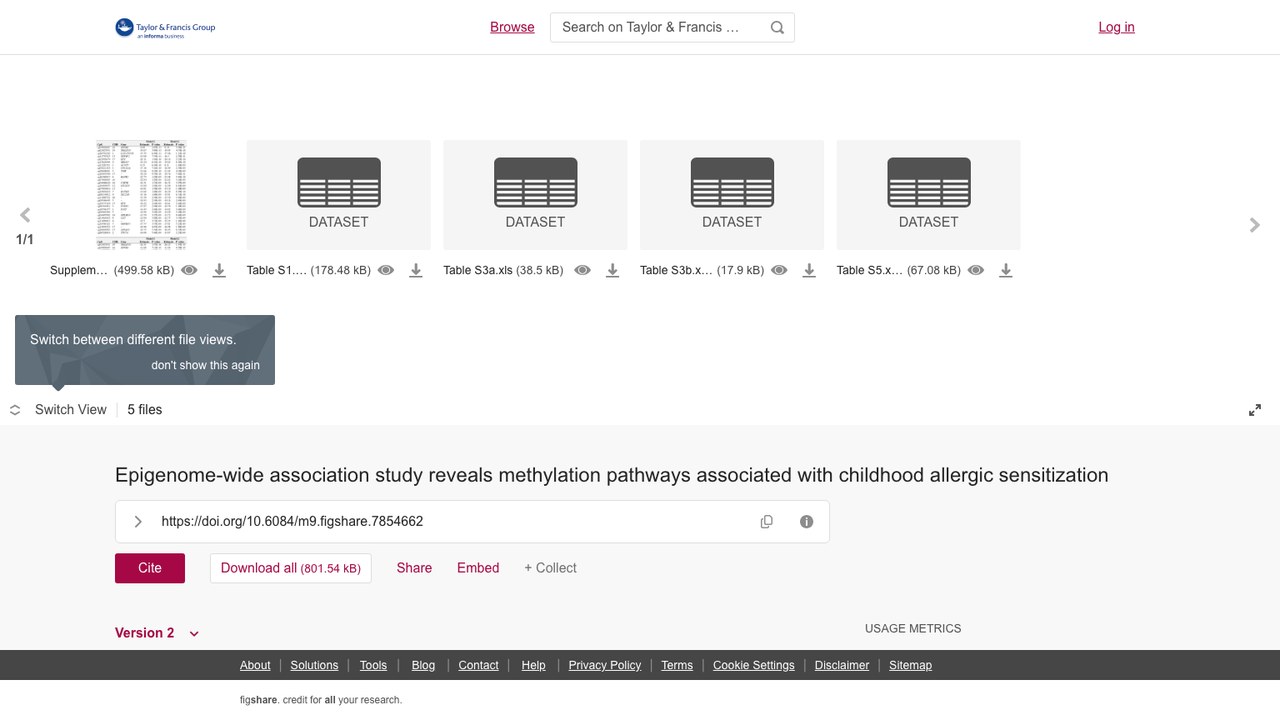Open the Version 2 dropdown
The height and width of the screenshot is (720, 1280).
coord(157,633)
